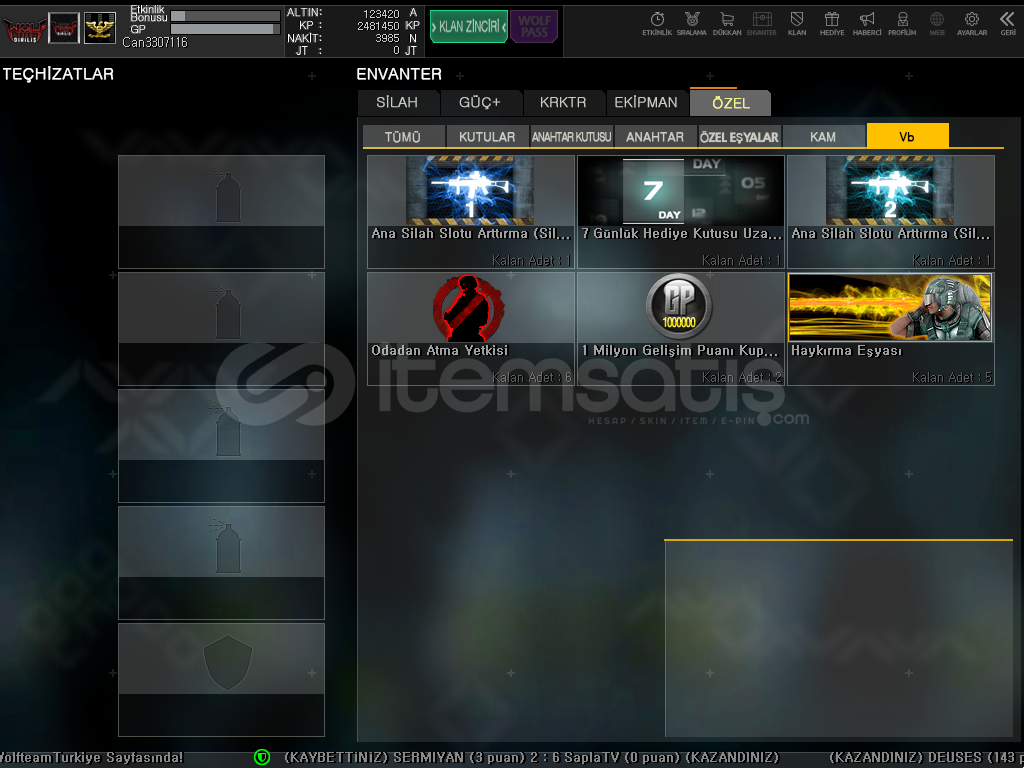
Task: Go back with the GERİ arrows icon
Action: pyautogui.click(x=1008, y=24)
